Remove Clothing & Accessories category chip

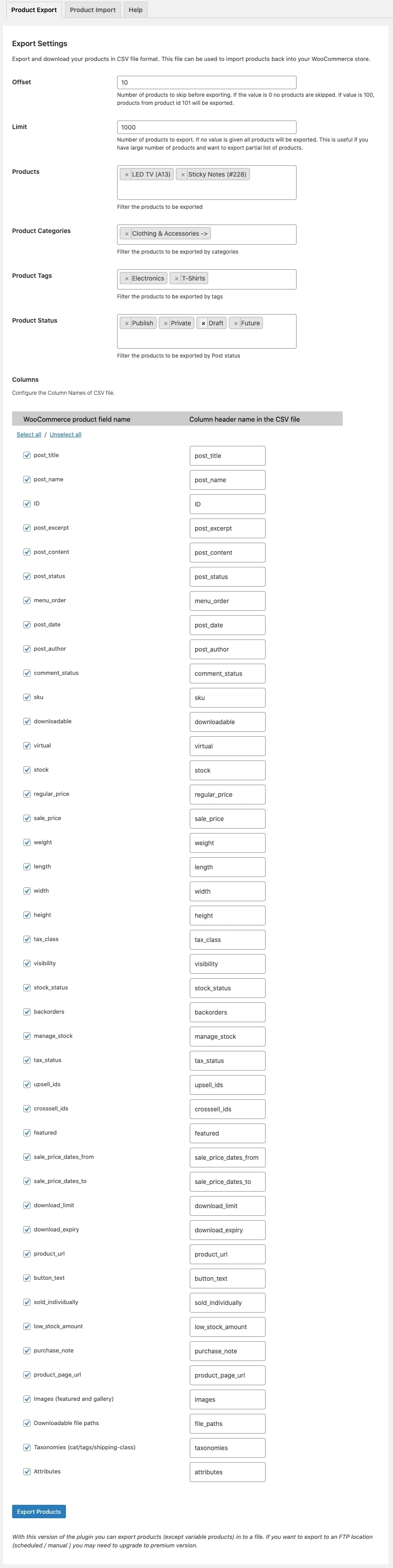tap(127, 234)
